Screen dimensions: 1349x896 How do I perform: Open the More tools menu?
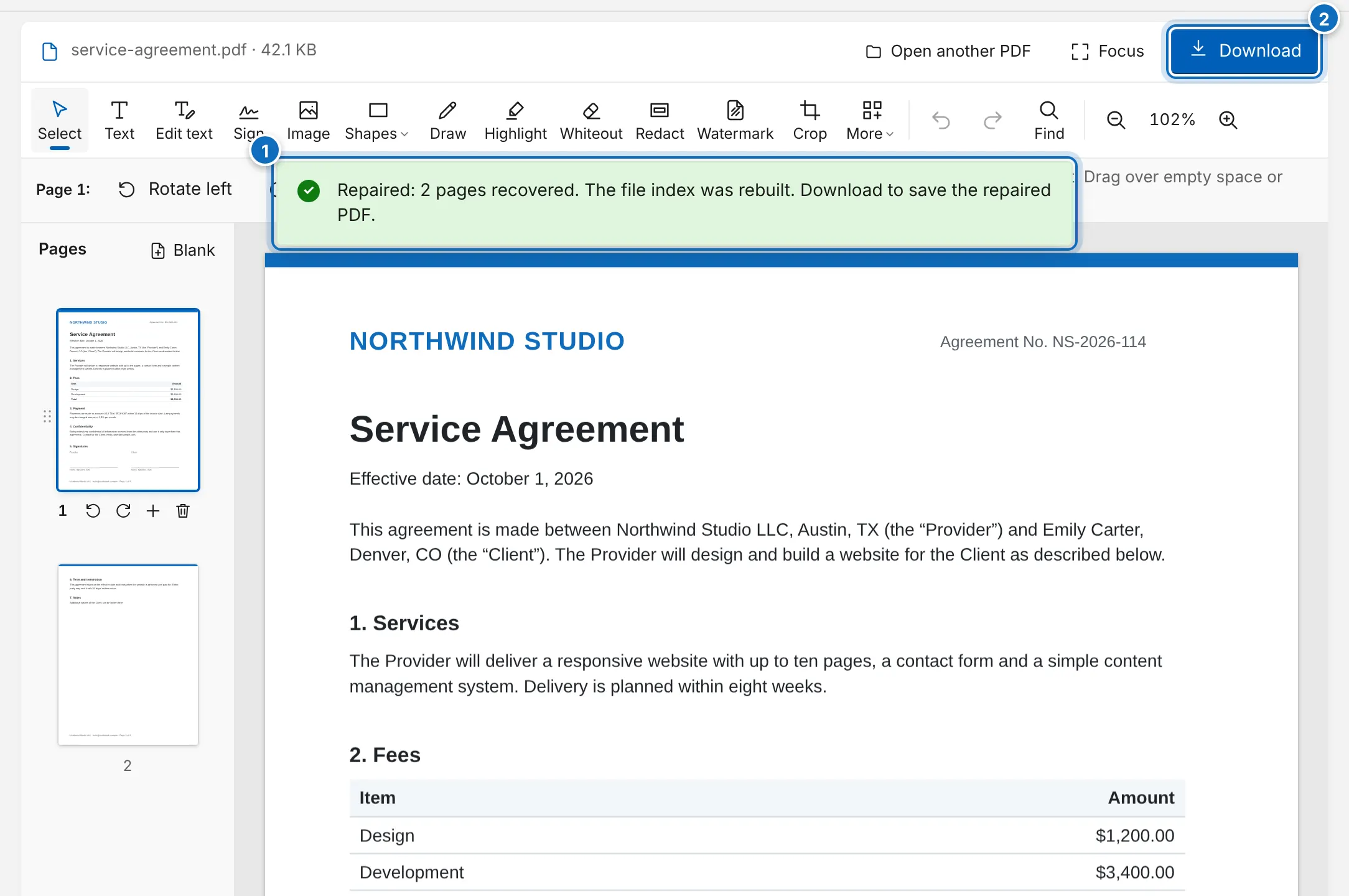coord(870,120)
